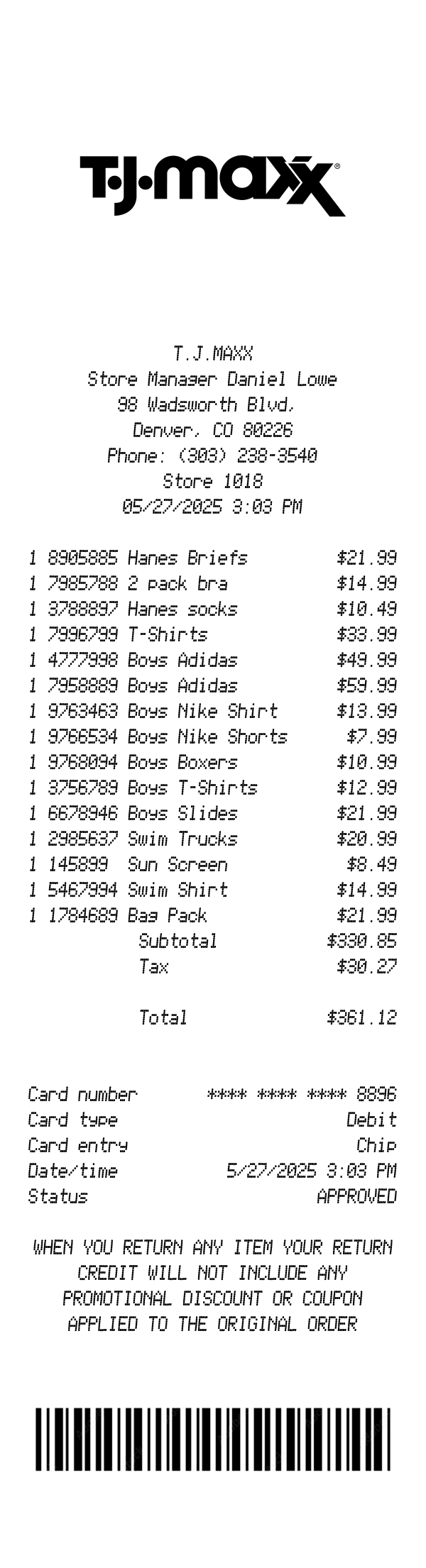Image resolution: width=426 pixels, height=1568 pixels.
Task: Click the Subtotal amount $330.85
Action: click(361, 941)
